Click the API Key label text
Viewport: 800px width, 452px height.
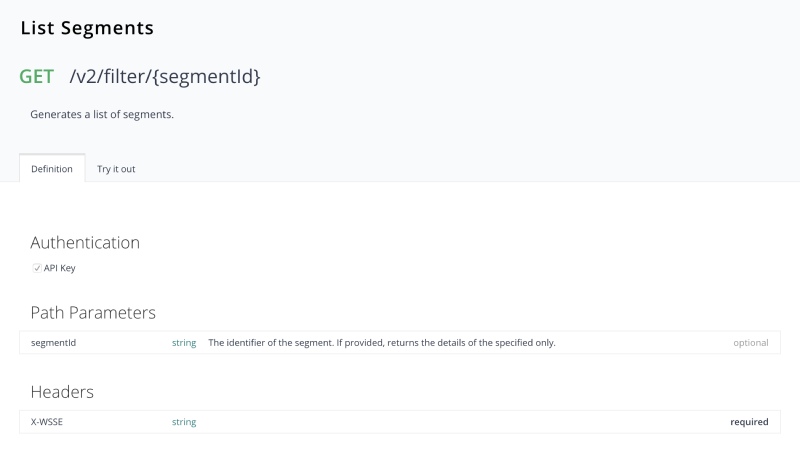click(x=60, y=268)
